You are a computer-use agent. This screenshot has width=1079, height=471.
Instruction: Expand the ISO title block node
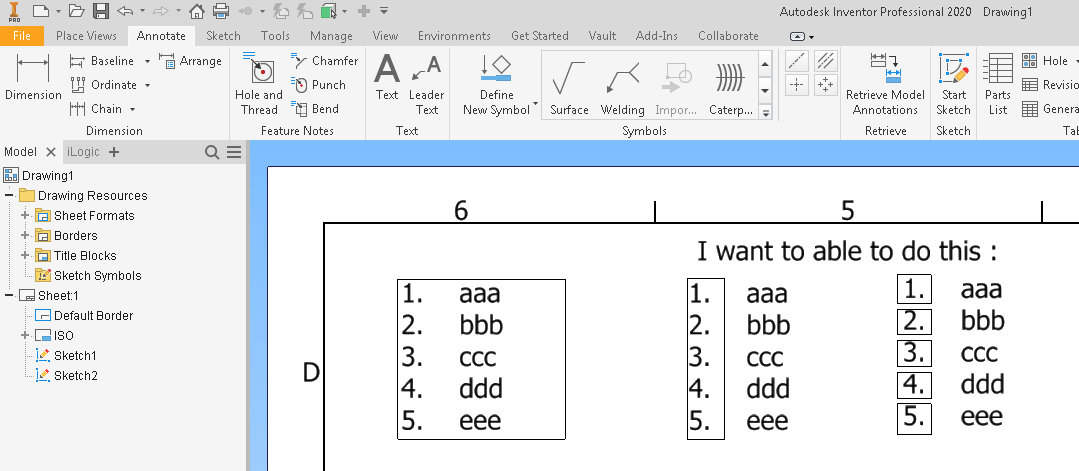[x=25, y=335]
